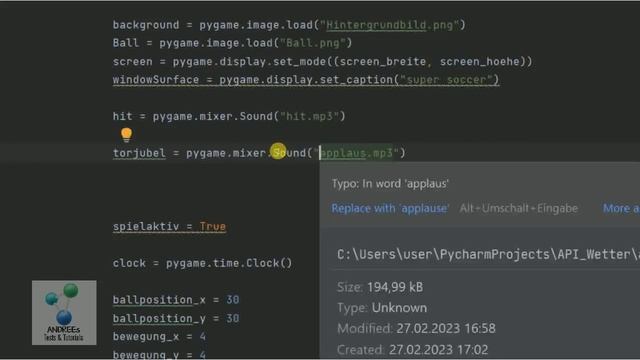Click the 'Created: 27.02.2023 17:02' entry

pyautogui.click(x=413, y=349)
